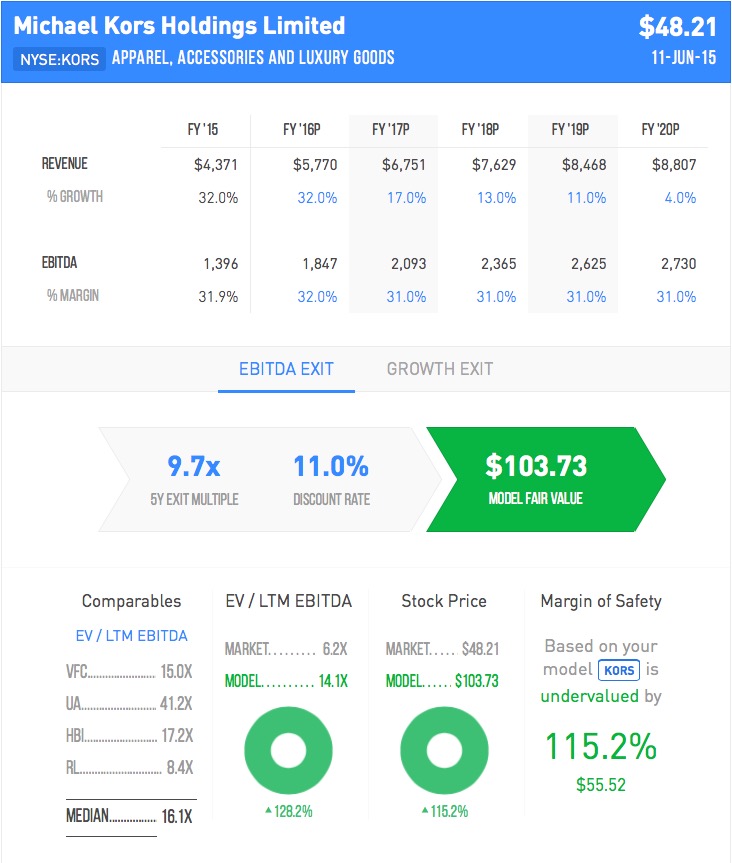Open the EV / LTM EBITDA comparables link

tap(132, 636)
